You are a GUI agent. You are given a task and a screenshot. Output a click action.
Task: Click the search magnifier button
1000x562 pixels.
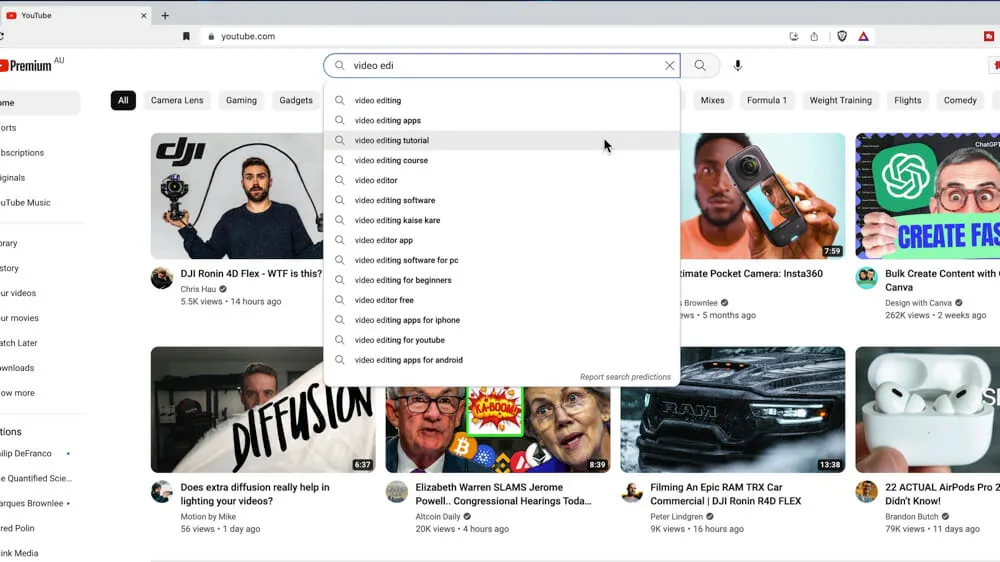(700, 66)
